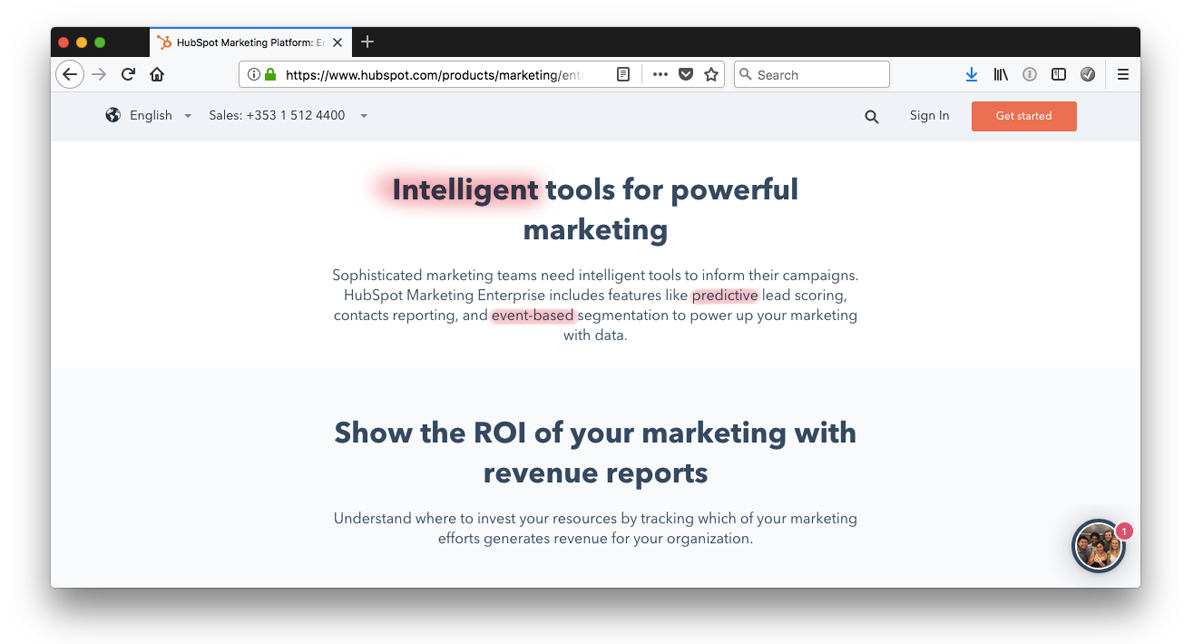Select the HubSpot Marketing Platform tab
1188x644 pixels.
click(250, 42)
